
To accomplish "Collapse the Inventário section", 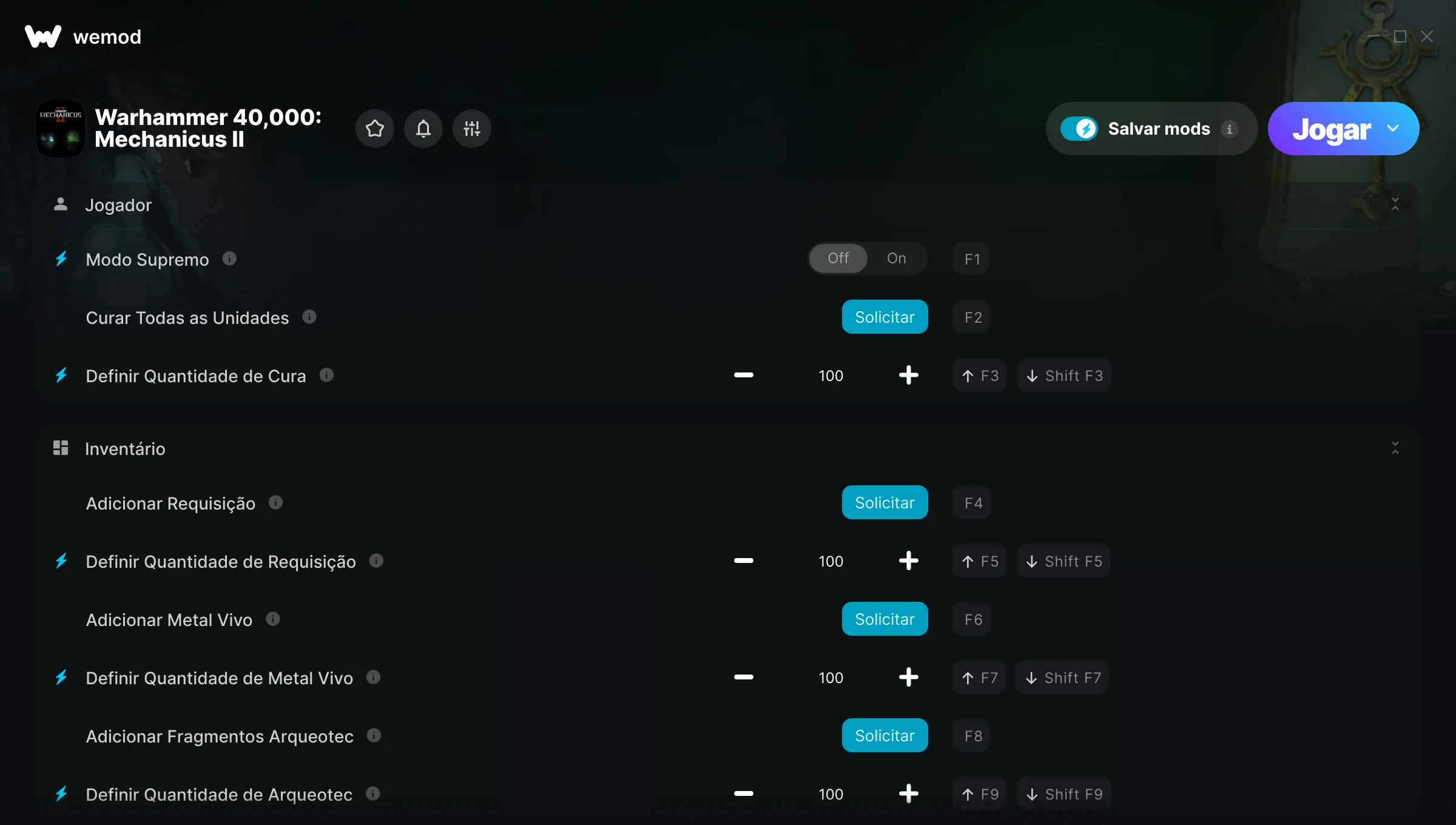I will (x=1395, y=448).
